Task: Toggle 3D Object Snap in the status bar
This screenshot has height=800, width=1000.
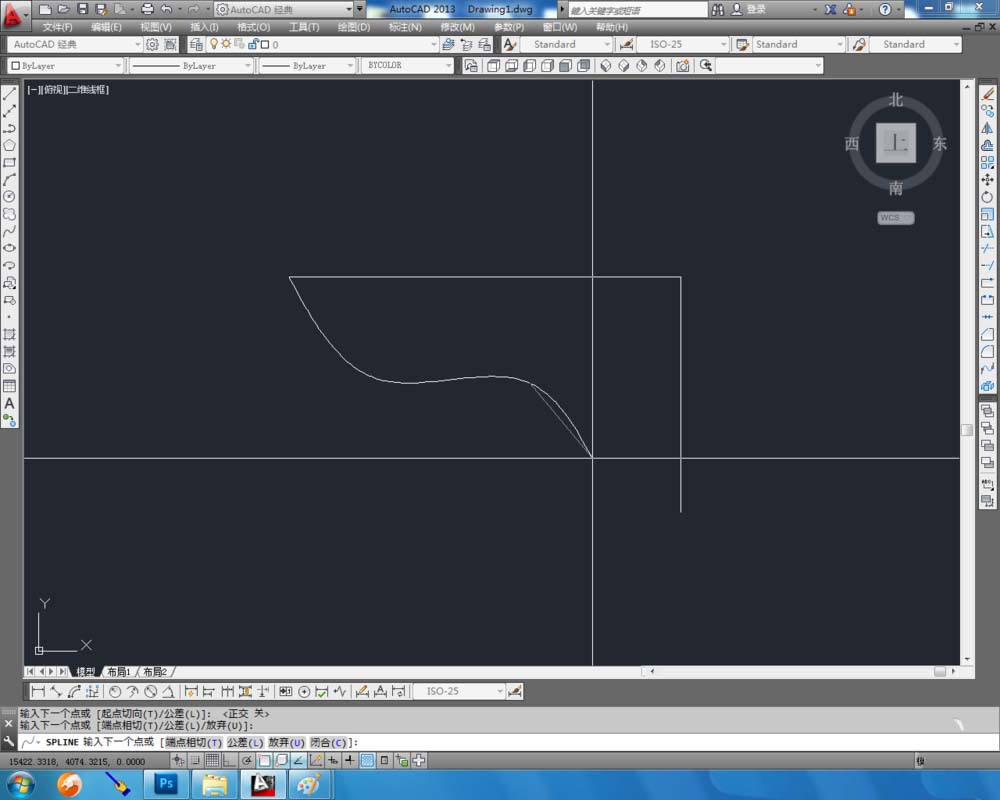Action: pos(281,760)
